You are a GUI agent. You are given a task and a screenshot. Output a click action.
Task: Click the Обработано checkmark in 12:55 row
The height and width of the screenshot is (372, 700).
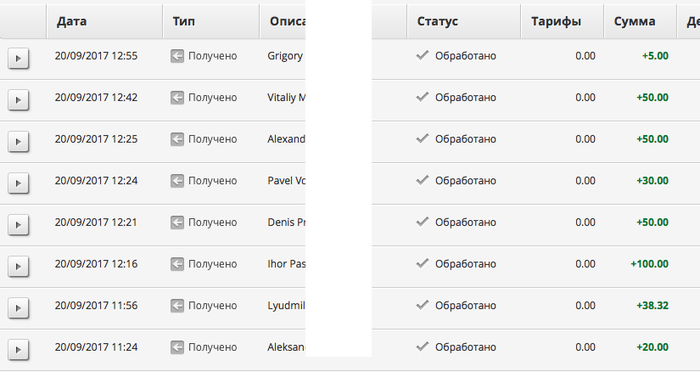tap(422, 55)
